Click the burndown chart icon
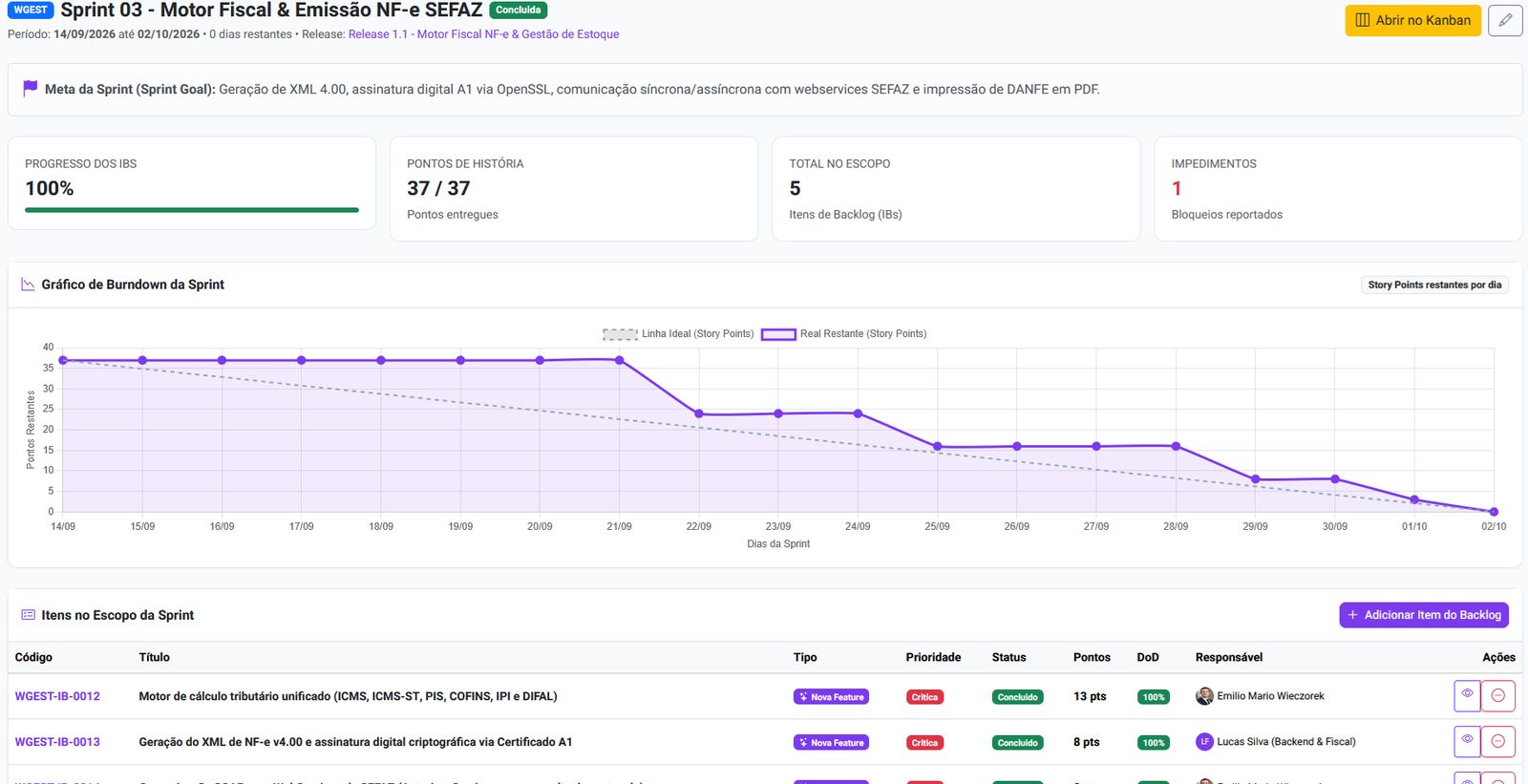The height and width of the screenshot is (784, 1528). 28,285
